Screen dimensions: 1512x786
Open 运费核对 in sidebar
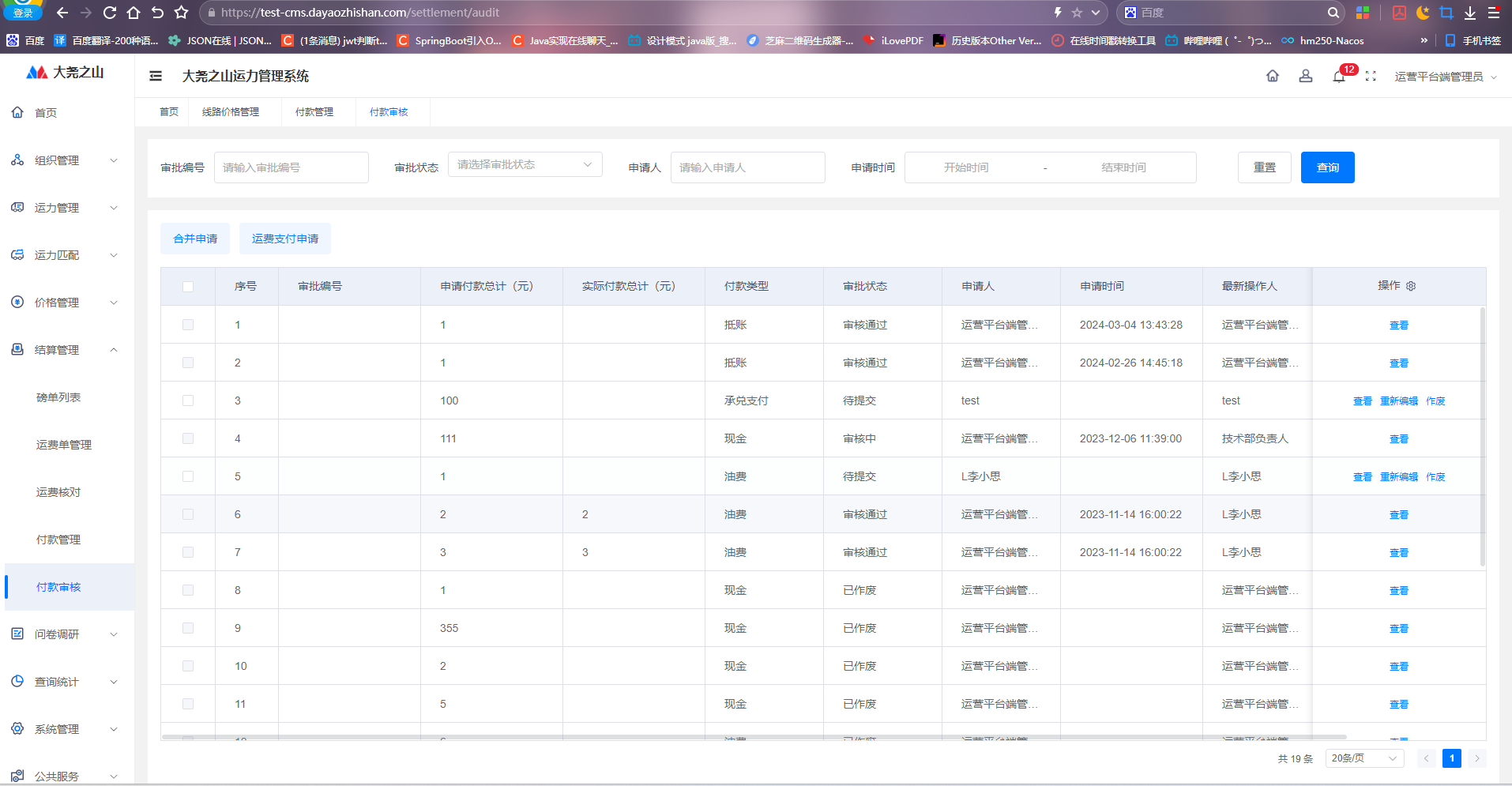tap(58, 492)
